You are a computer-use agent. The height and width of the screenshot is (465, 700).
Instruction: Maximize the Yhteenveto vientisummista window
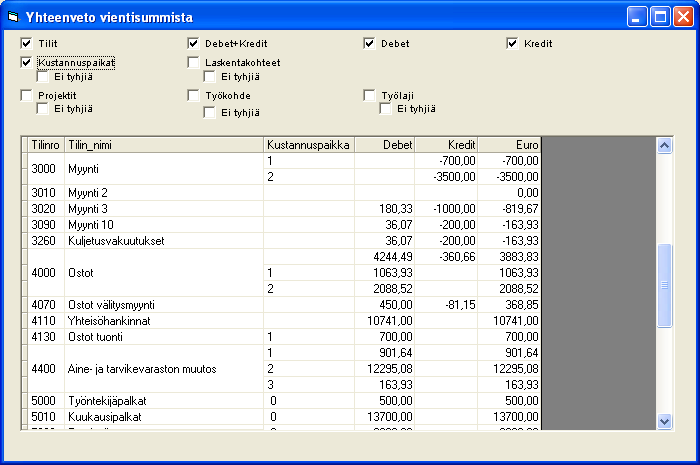click(x=660, y=17)
